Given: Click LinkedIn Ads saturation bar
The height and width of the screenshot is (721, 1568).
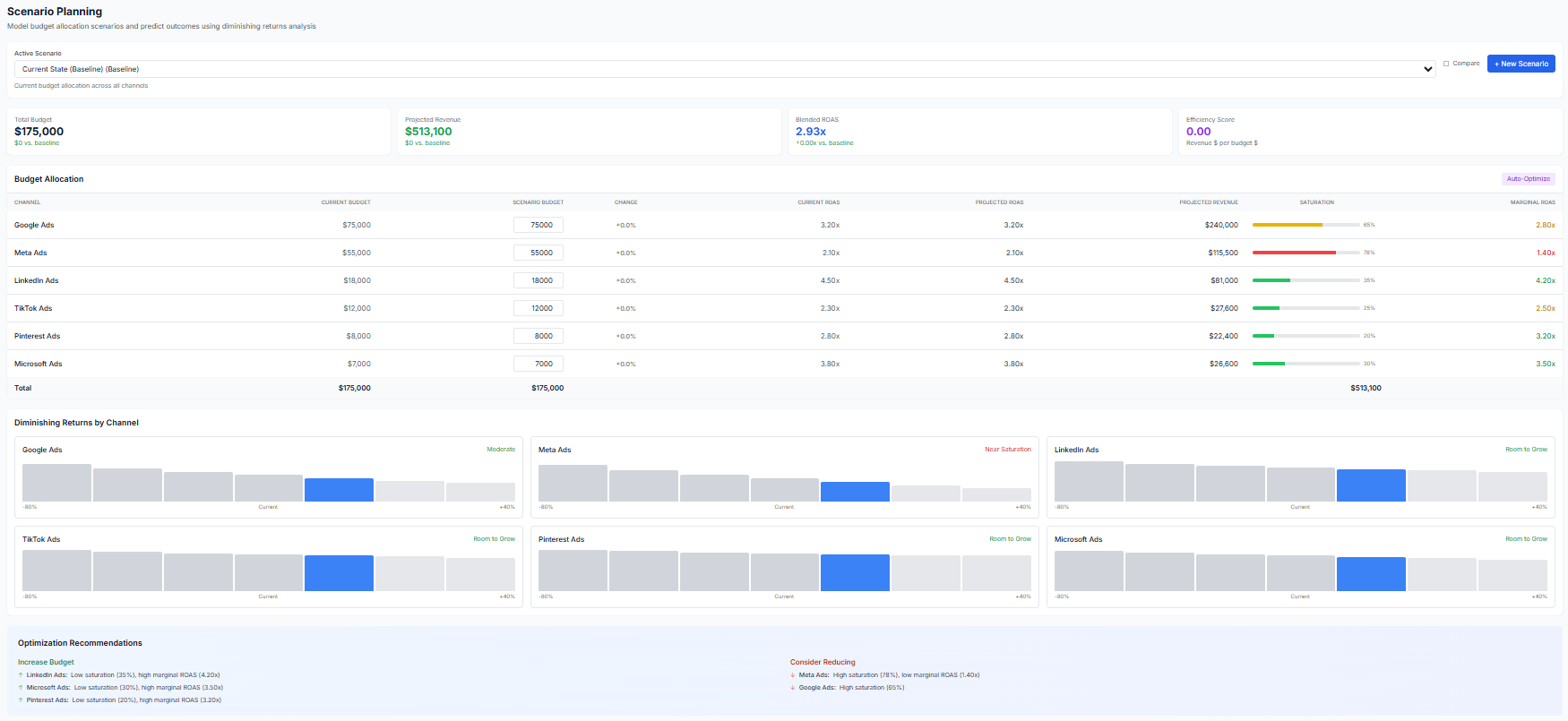Looking at the screenshot, I should point(1306,280).
